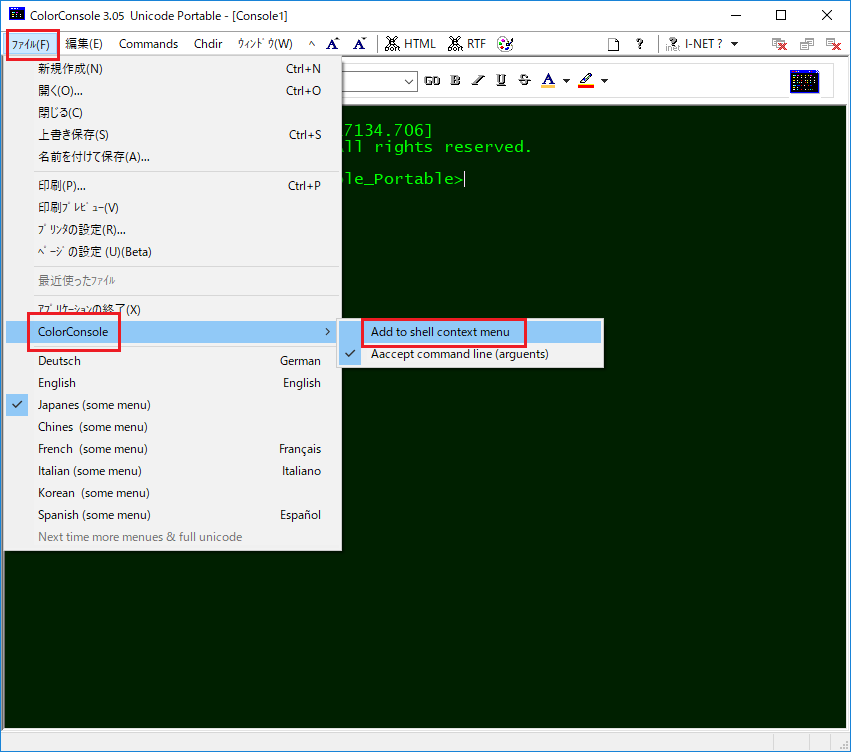The height and width of the screenshot is (752, 851).
Task: Expand the ColorConsole submenu
Action: [174, 332]
